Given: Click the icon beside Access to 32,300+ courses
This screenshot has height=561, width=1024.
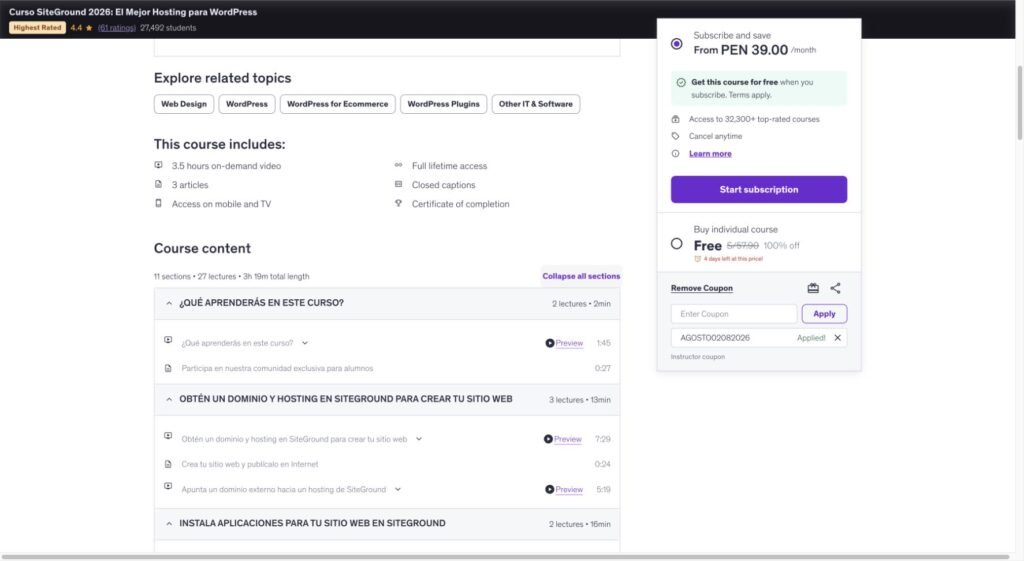Looking at the screenshot, I should (675, 119).
